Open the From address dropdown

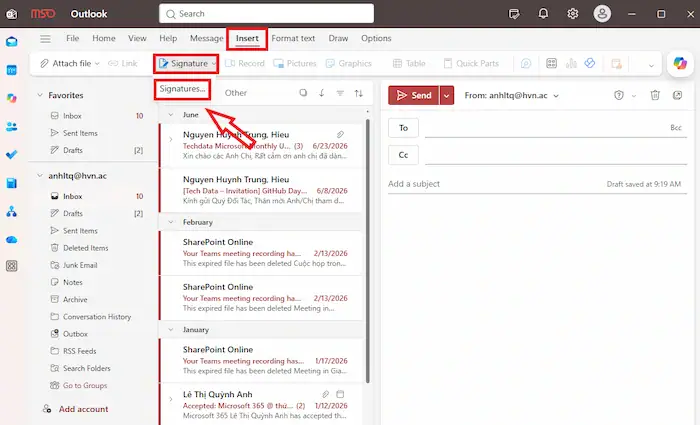pyautogui.click(x=512, y=96)
